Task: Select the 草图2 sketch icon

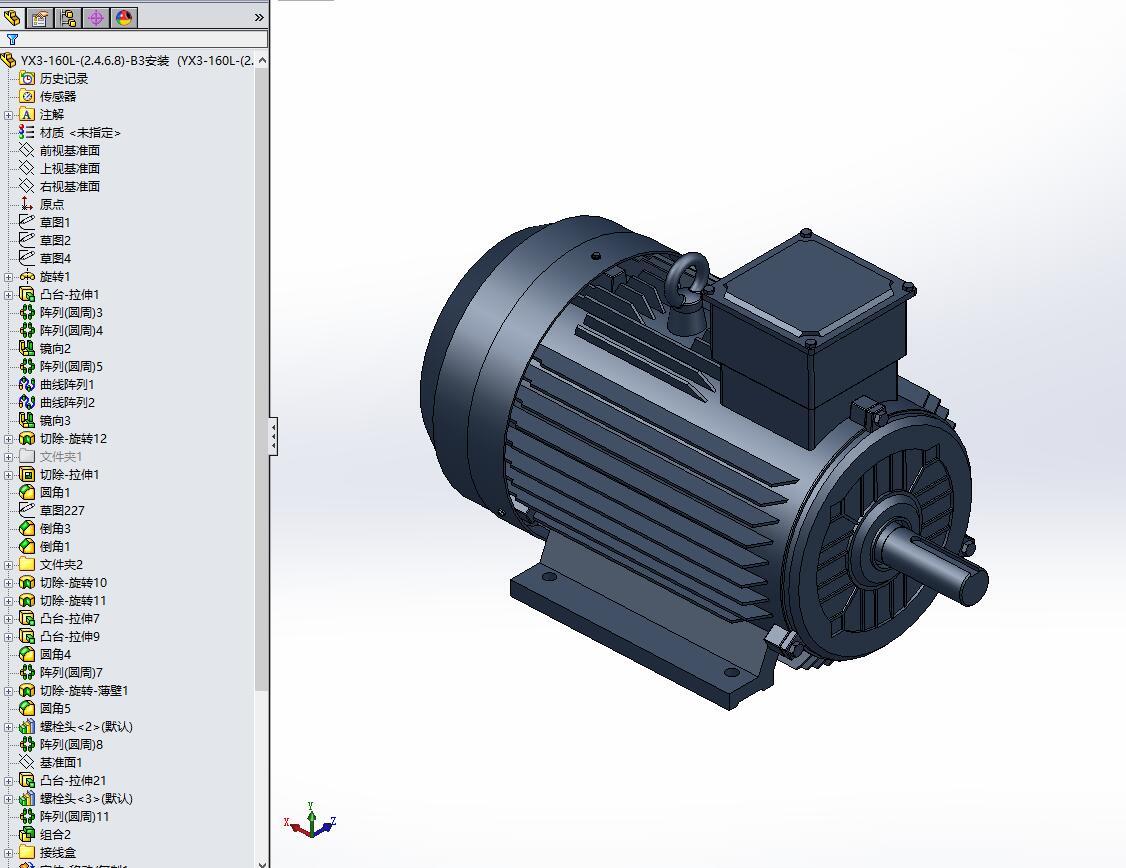Action: click(27, 240)
